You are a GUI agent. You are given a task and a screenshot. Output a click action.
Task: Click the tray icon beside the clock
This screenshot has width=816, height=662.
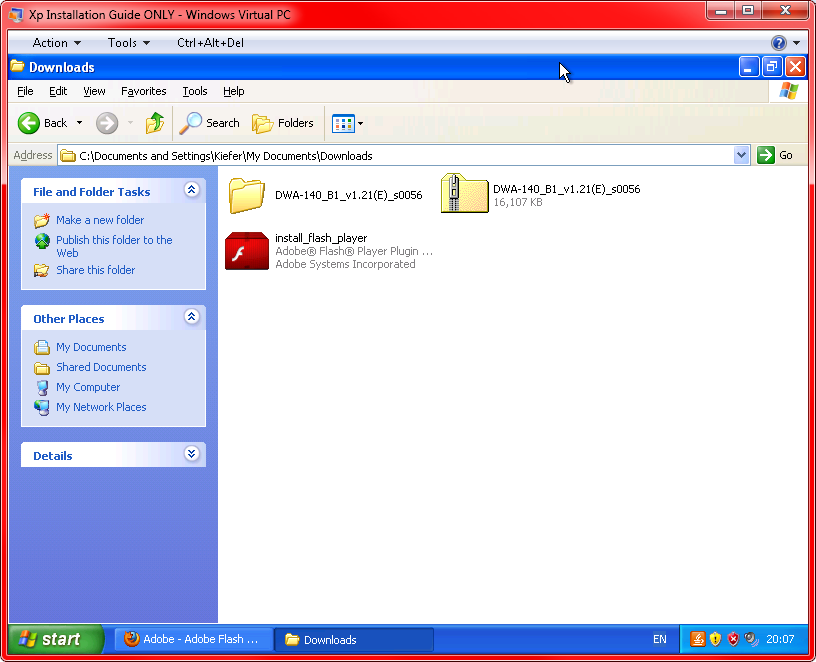click(x=751, y=639)
